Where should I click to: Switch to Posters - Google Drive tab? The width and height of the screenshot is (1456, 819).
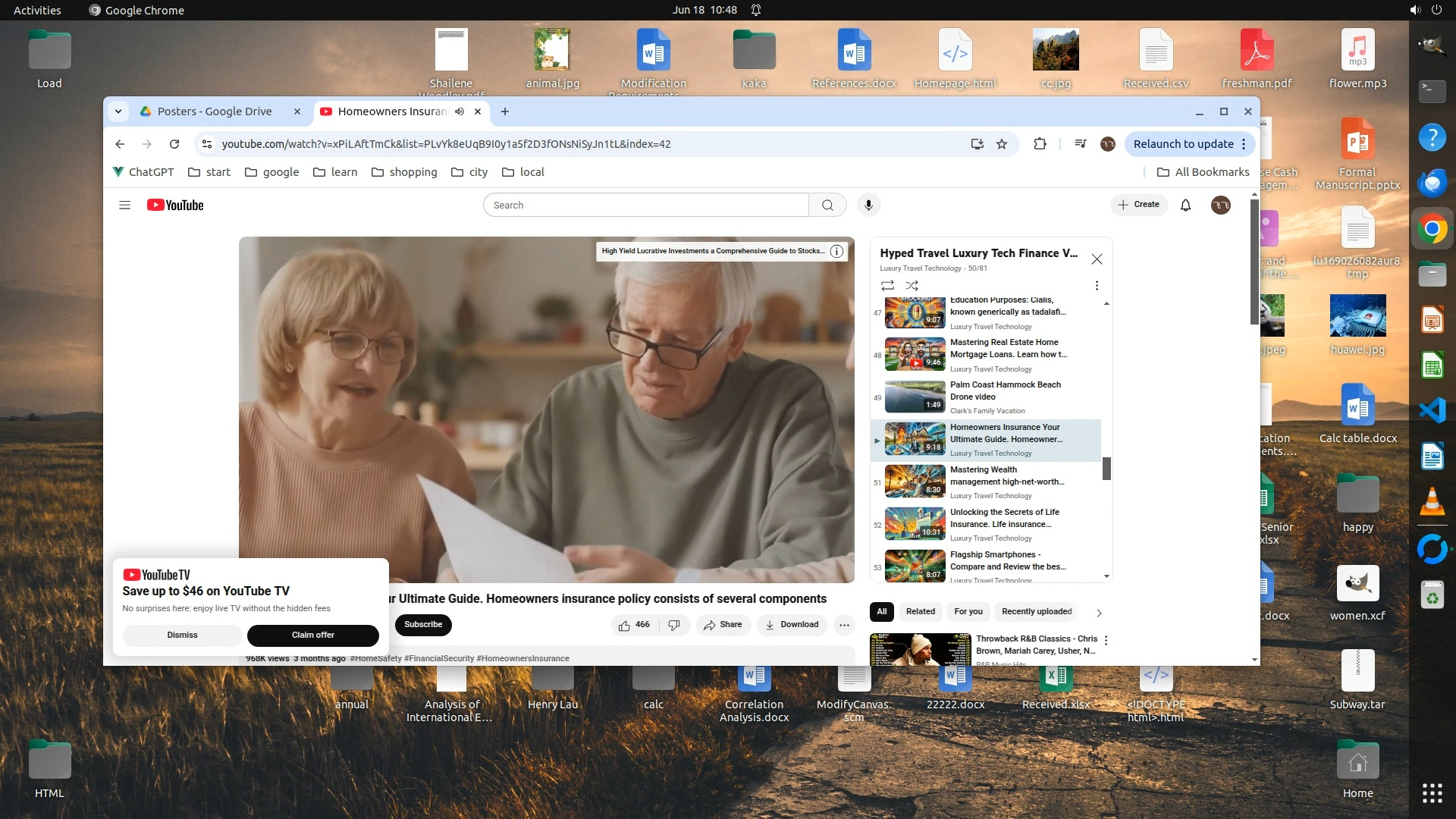(x=215, y=111)
